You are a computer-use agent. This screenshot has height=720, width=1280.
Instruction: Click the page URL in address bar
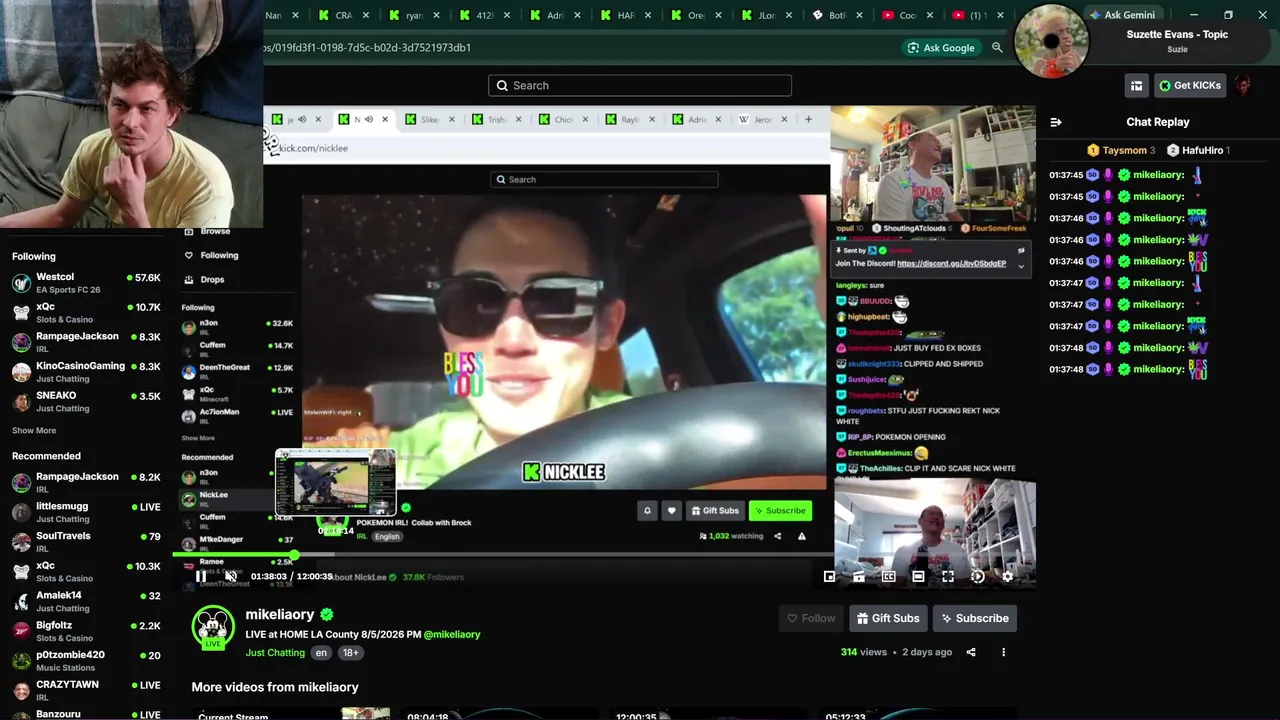(367, 48)
